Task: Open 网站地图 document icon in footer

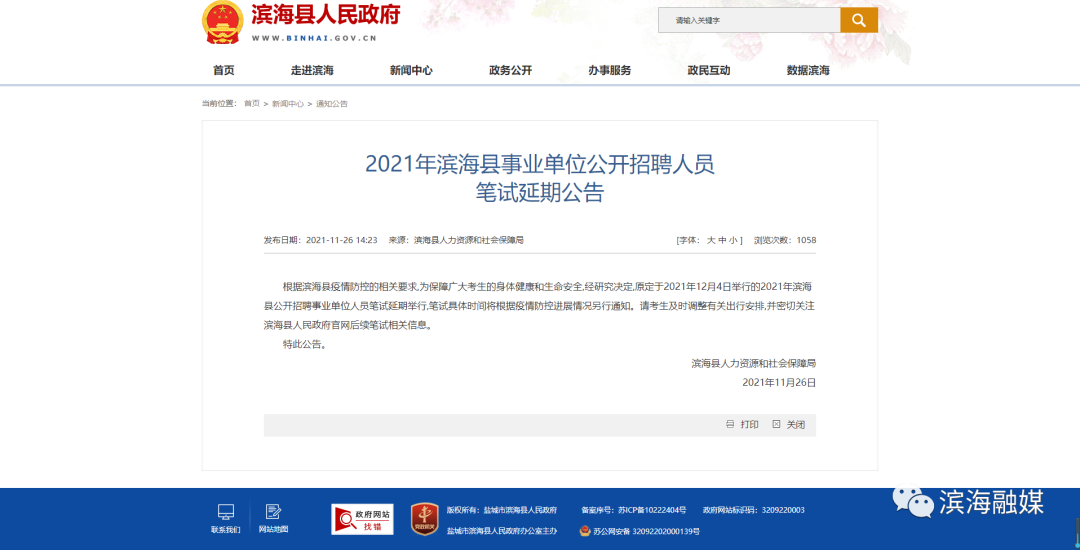Action: click(x=273, y=512)
